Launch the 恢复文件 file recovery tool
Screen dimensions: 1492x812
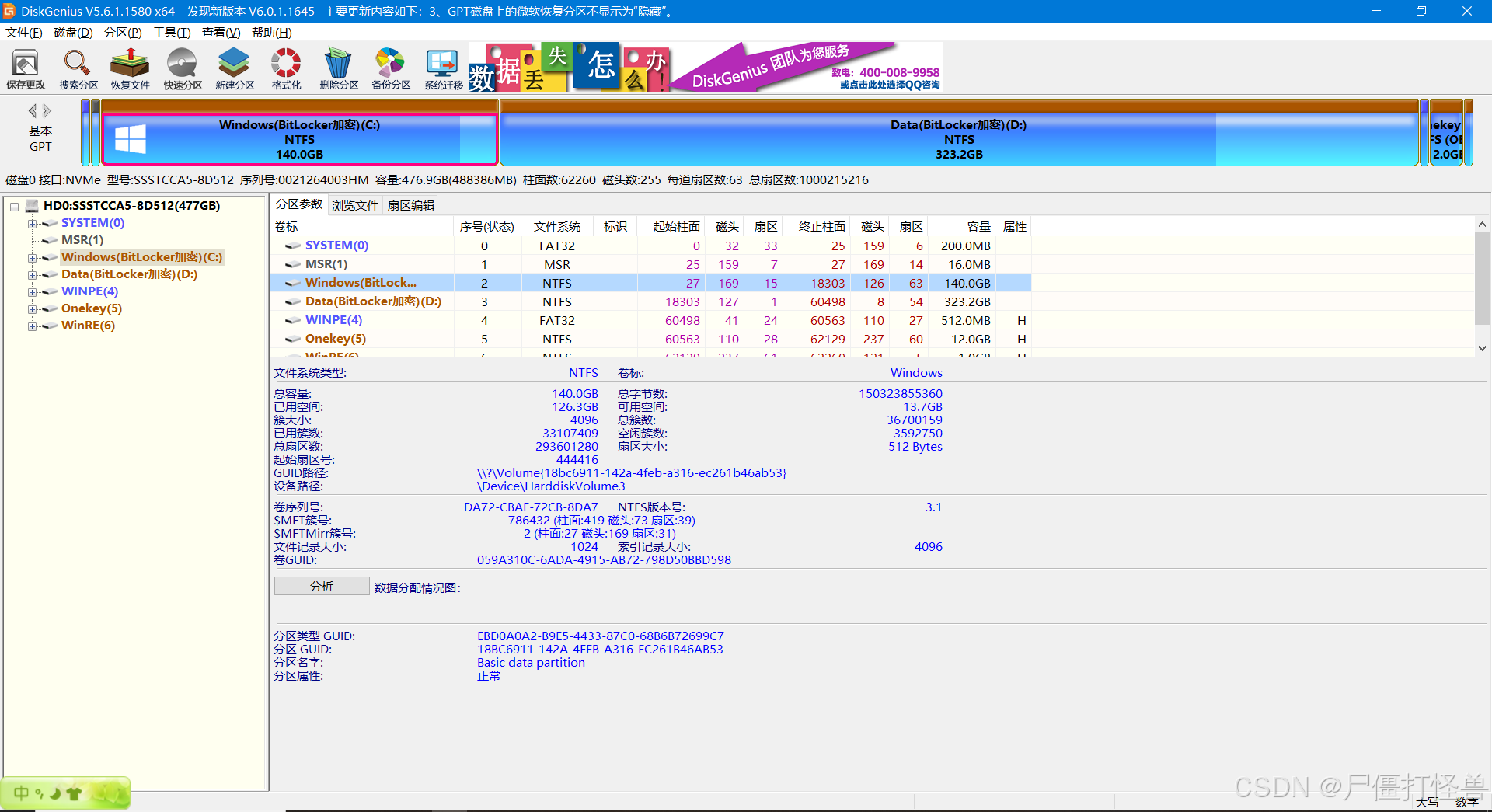131,69
